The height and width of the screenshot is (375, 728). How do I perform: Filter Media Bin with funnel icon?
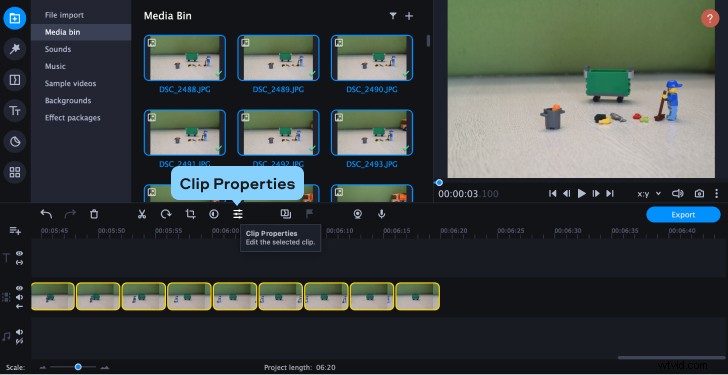point(393,16)
